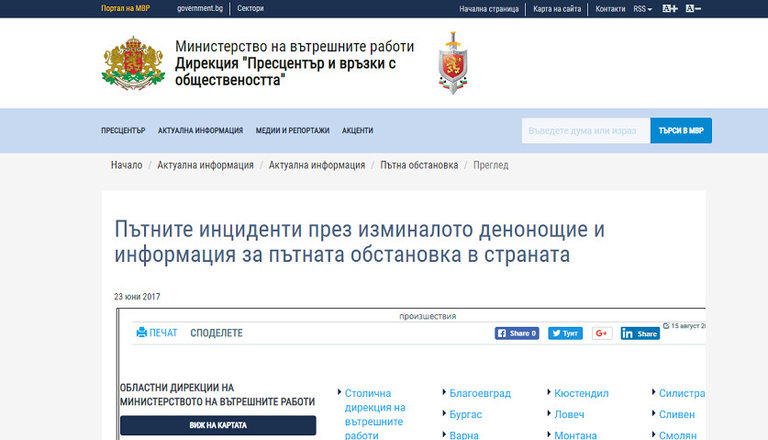Click the Bulgarian coat of arms logo
This screenshot has height=440, width=768.
(x=133, y=62)
